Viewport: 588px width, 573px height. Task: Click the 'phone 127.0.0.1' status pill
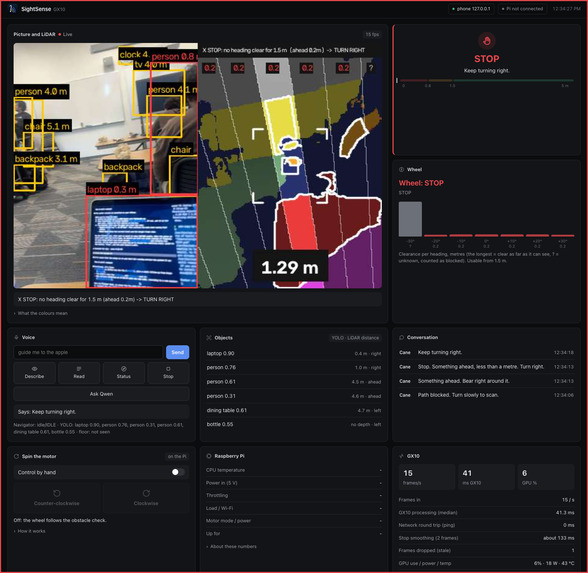coord(471,9)
